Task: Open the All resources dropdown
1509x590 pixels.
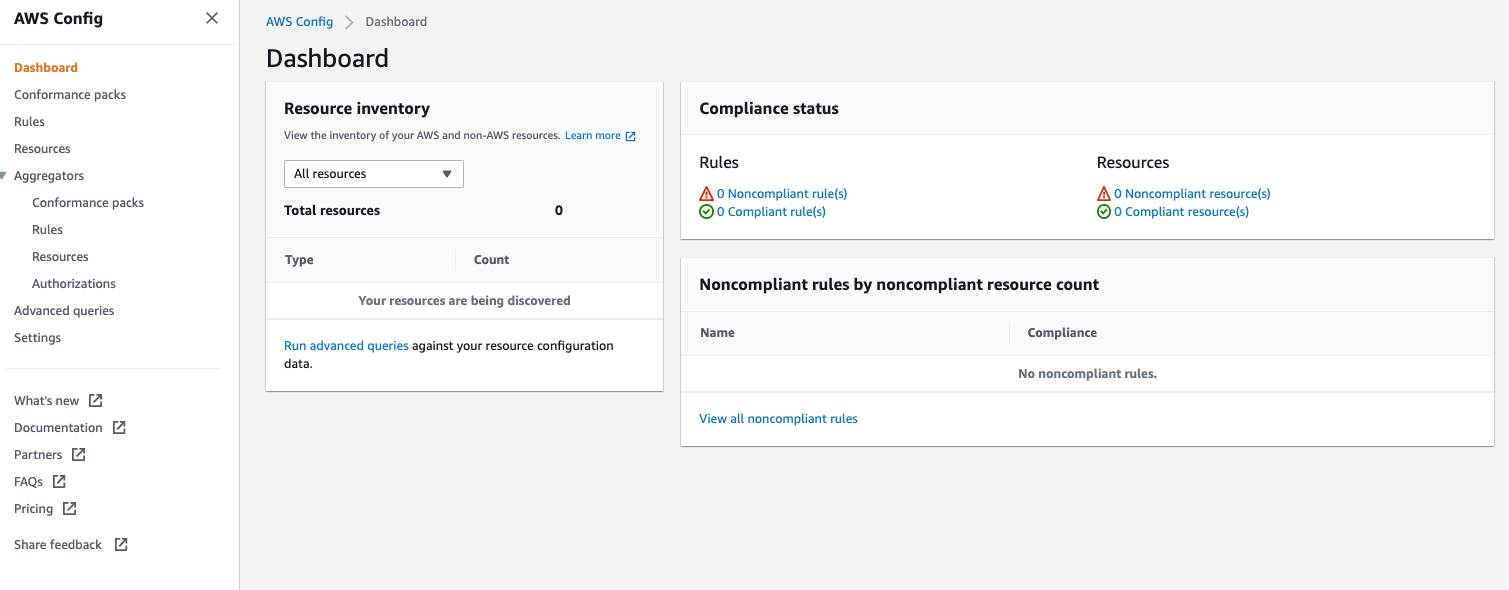Action: tap(373, 174)
